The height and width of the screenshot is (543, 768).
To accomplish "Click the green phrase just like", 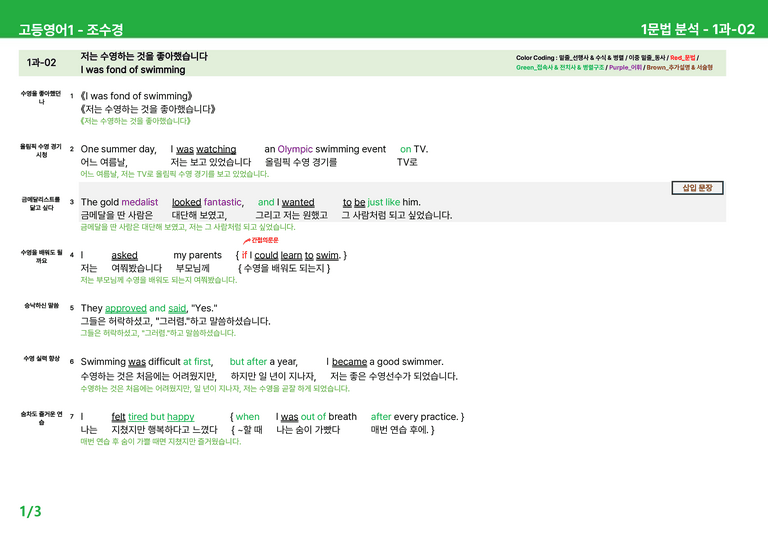I will click(x=384, y=202).
